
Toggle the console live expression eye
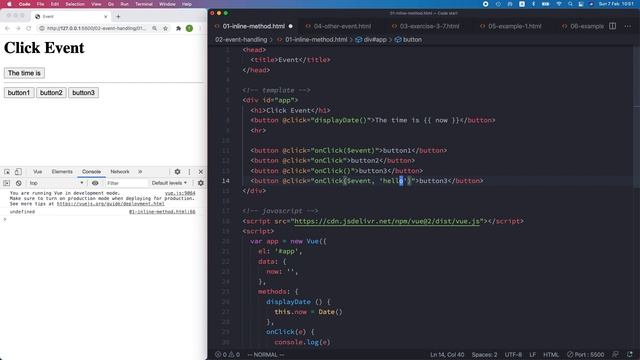pyautogui.click(x=95, y=183)
